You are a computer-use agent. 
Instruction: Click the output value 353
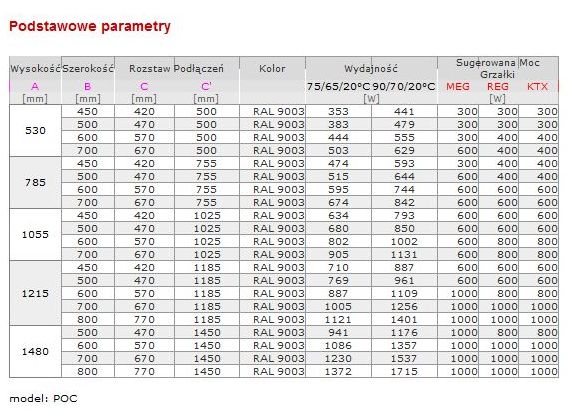click(x=338, y=112)
